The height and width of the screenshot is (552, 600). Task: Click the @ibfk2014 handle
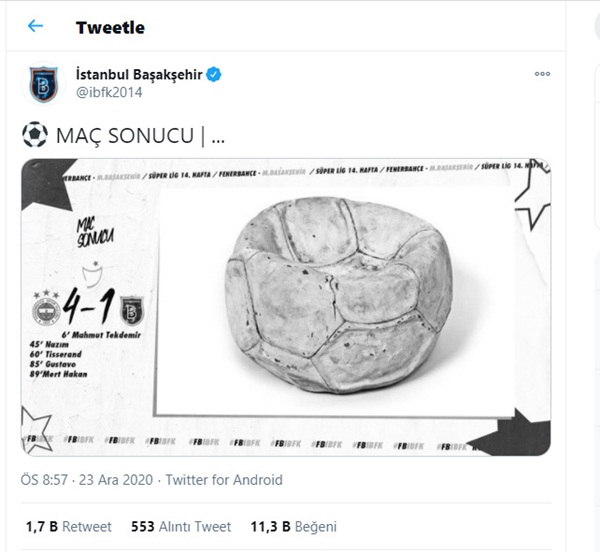(x=109, y=93)
